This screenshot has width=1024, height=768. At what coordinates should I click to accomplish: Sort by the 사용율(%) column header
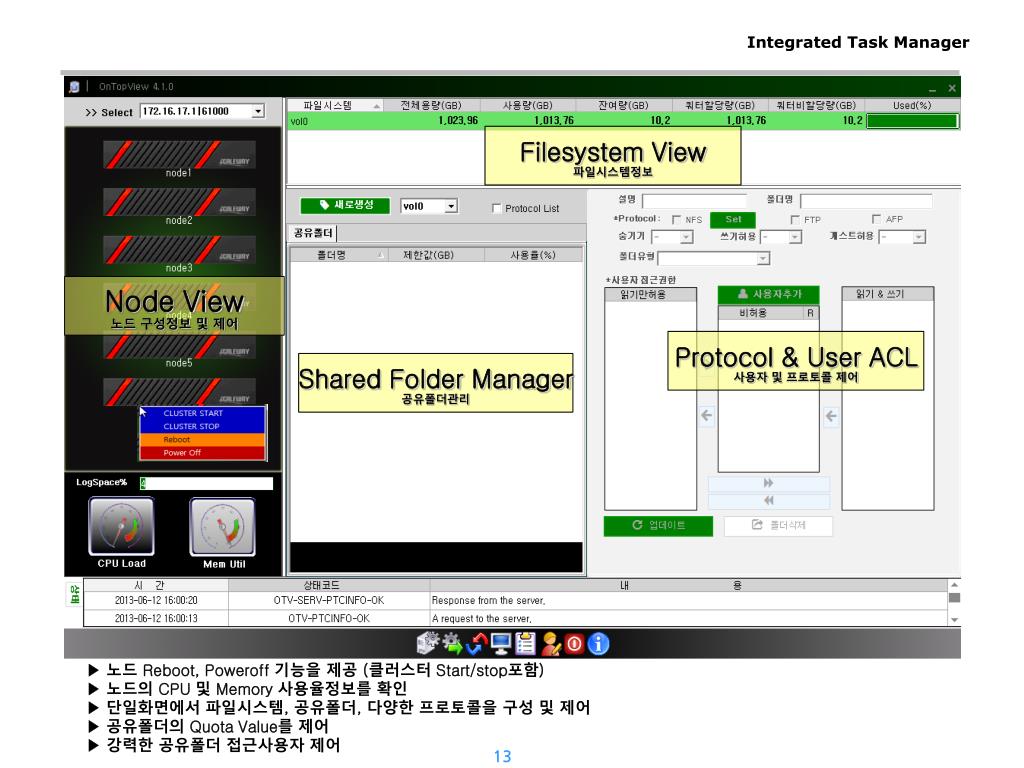tap(533, 255)
